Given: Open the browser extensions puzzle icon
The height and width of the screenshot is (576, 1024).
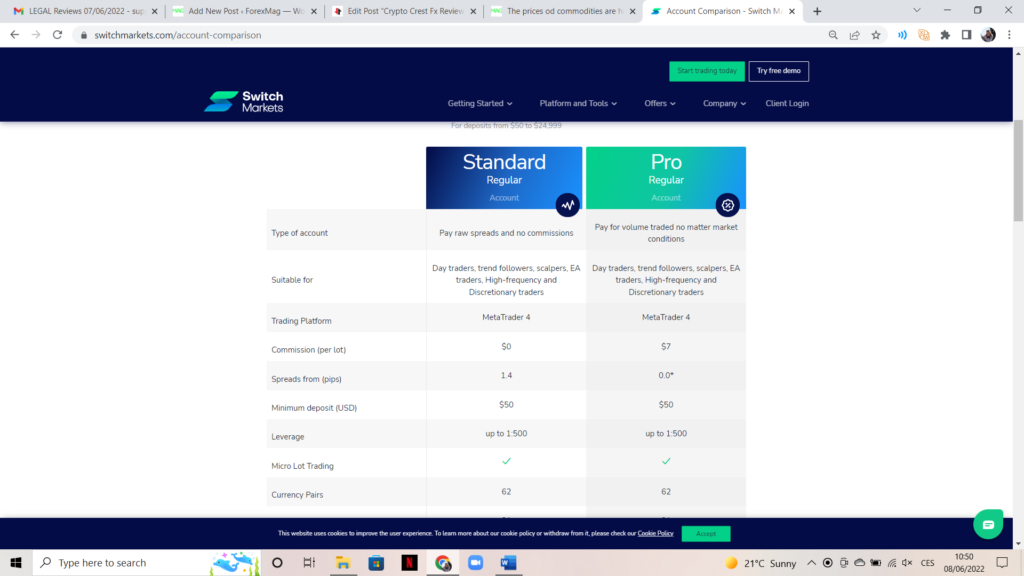Looking at the screenshot, I should click(x=945, y=35).
